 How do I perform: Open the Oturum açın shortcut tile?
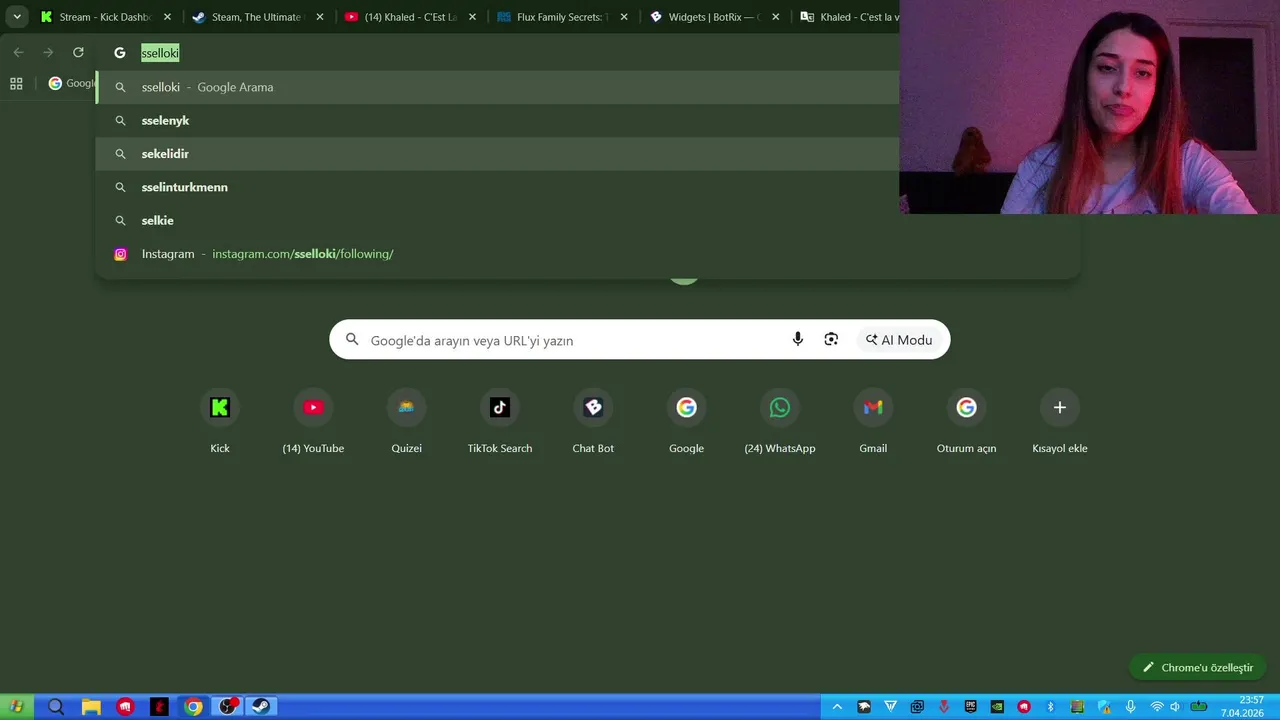click(966, 423)
